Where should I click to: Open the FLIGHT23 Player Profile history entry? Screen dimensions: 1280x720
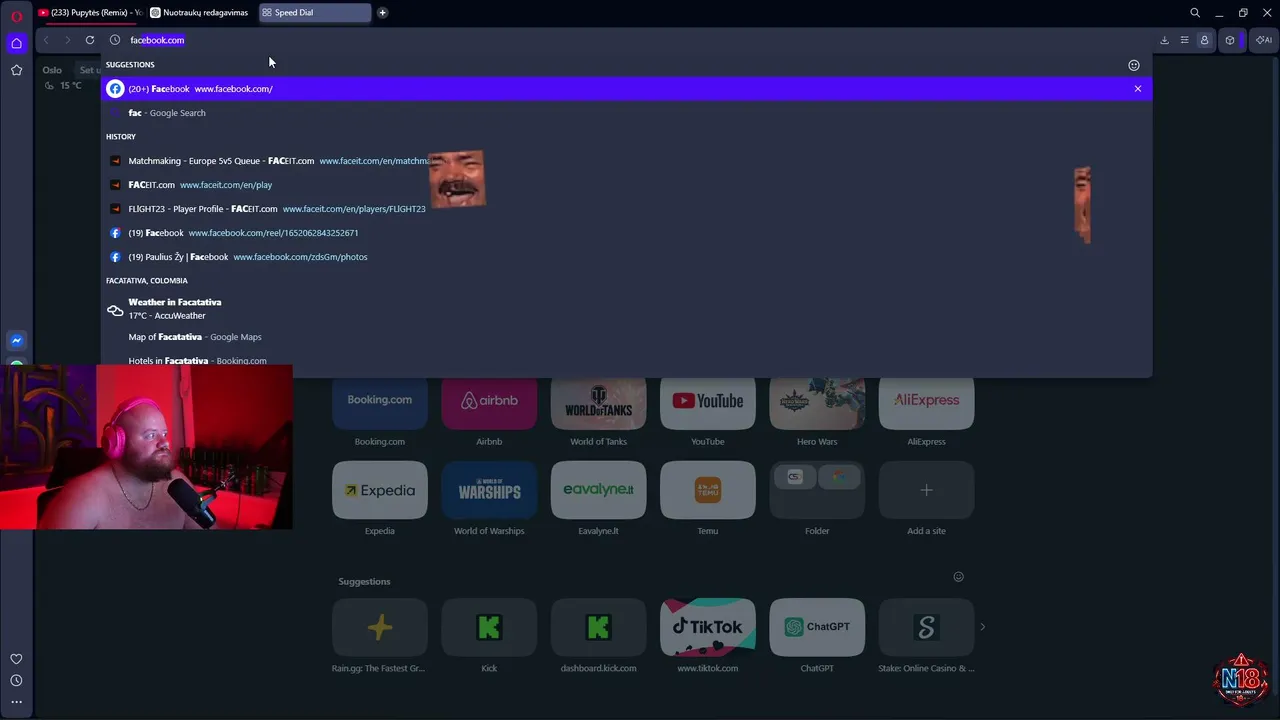(626, 209)
